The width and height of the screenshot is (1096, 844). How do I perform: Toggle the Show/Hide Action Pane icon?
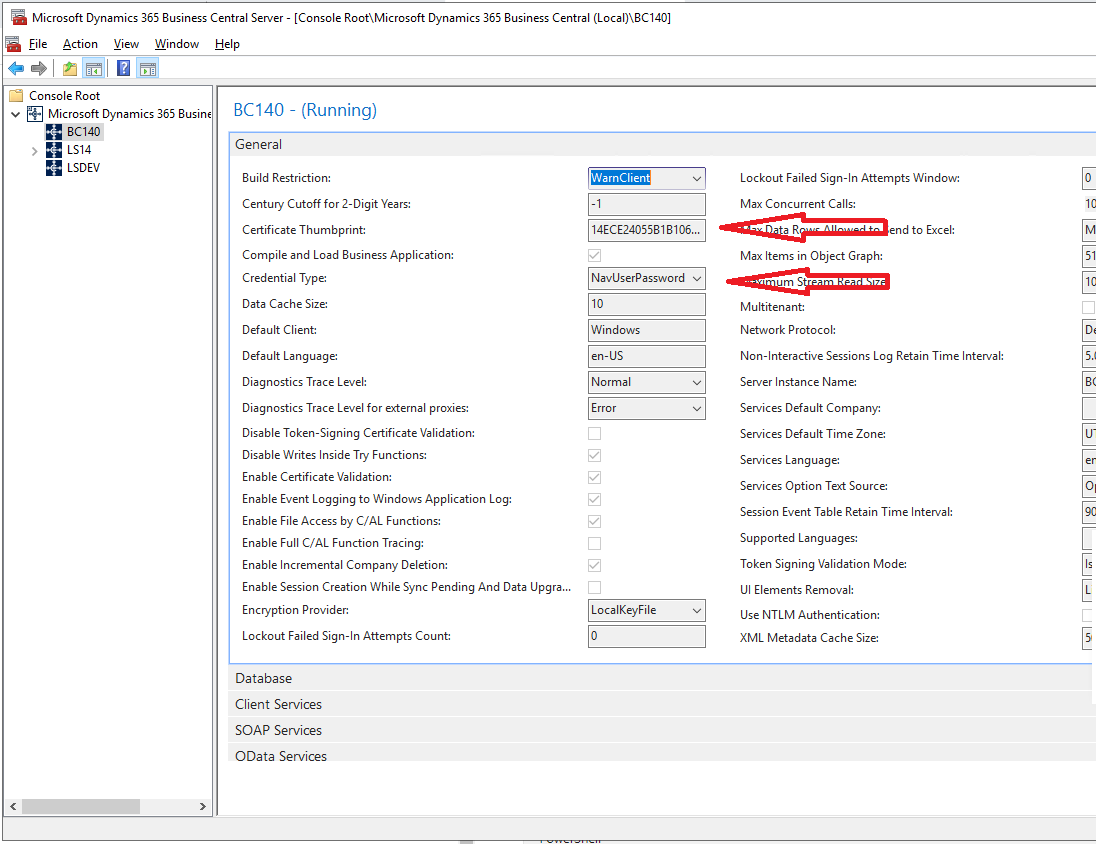point(148,69)
